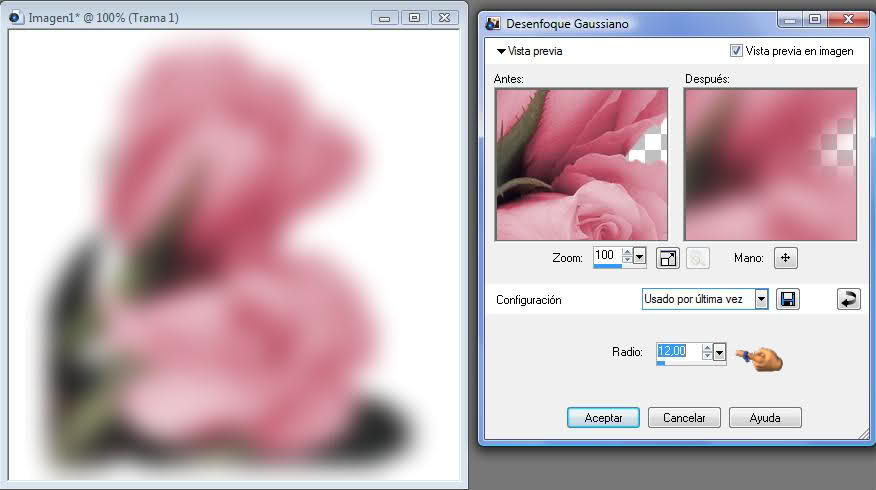
Task: Click the Desenfoque Gaussiano title bar icon
Action: (493, 23)
